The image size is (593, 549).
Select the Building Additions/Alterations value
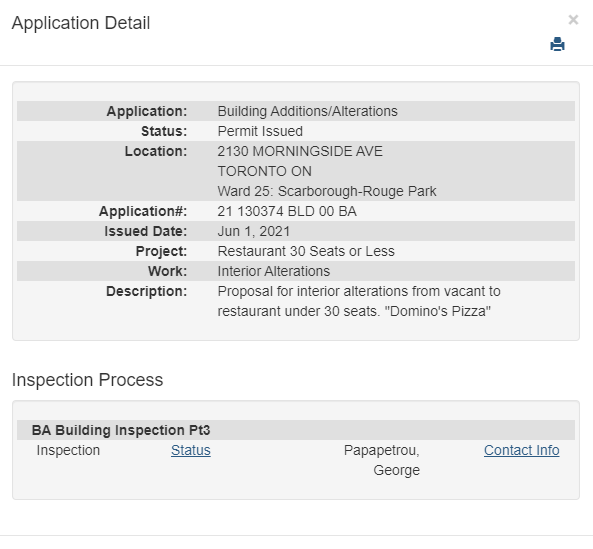(307, 111)
